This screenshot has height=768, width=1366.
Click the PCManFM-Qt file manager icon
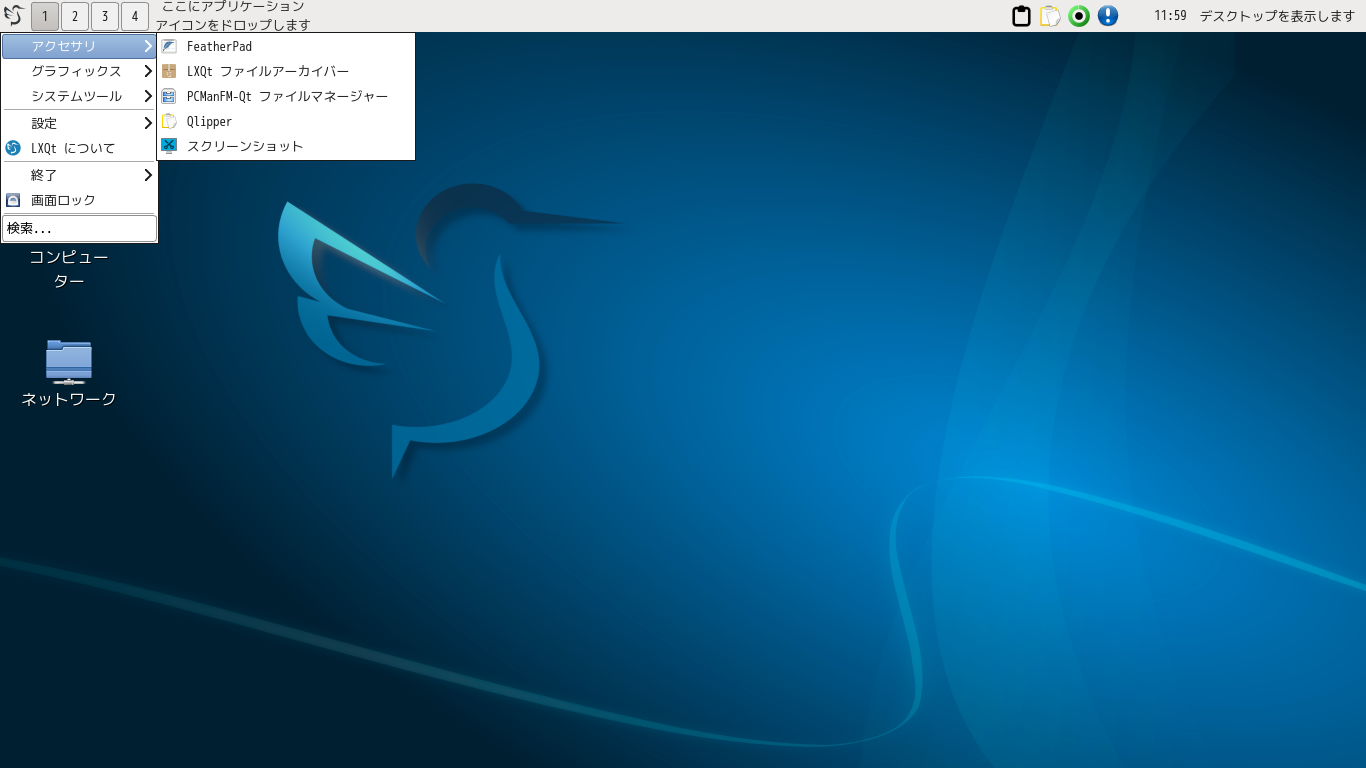click(x=169, y=96)
